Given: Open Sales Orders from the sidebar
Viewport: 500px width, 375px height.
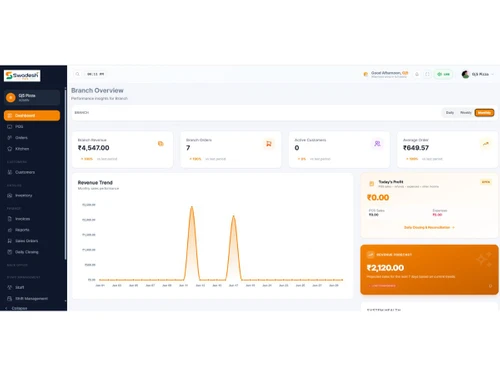Looking at the screenshot, I should [32, 241].
